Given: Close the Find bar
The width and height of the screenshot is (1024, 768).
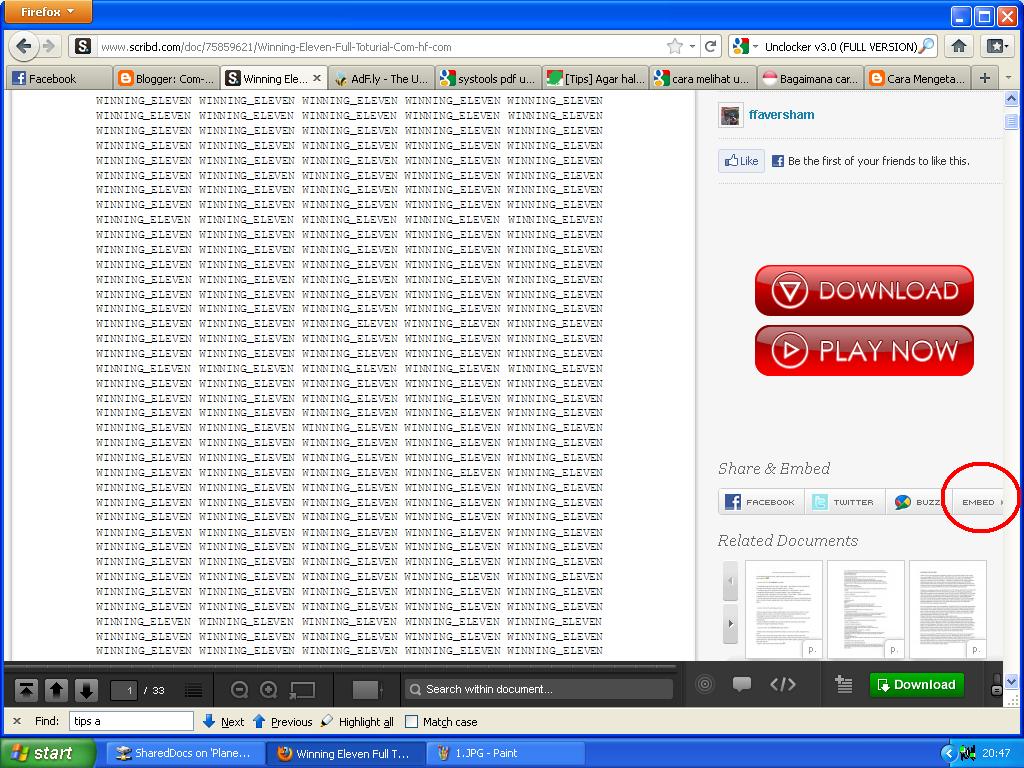Looking at the screenshot, I should pyautogui.click(x=17, y=722).
